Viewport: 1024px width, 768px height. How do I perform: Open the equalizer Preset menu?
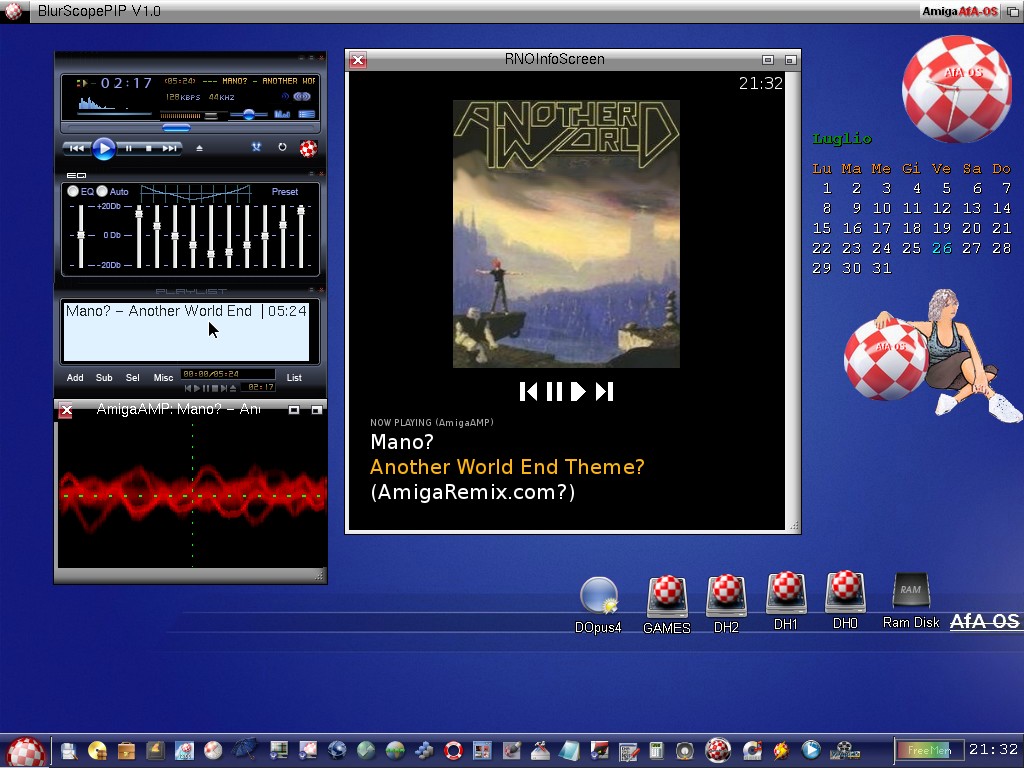285,192
